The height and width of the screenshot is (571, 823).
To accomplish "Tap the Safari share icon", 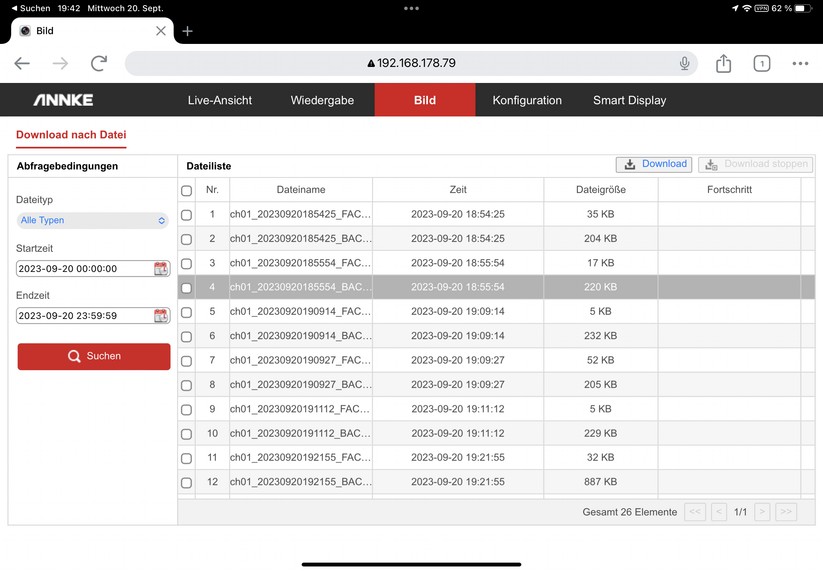I will point(723,63).
